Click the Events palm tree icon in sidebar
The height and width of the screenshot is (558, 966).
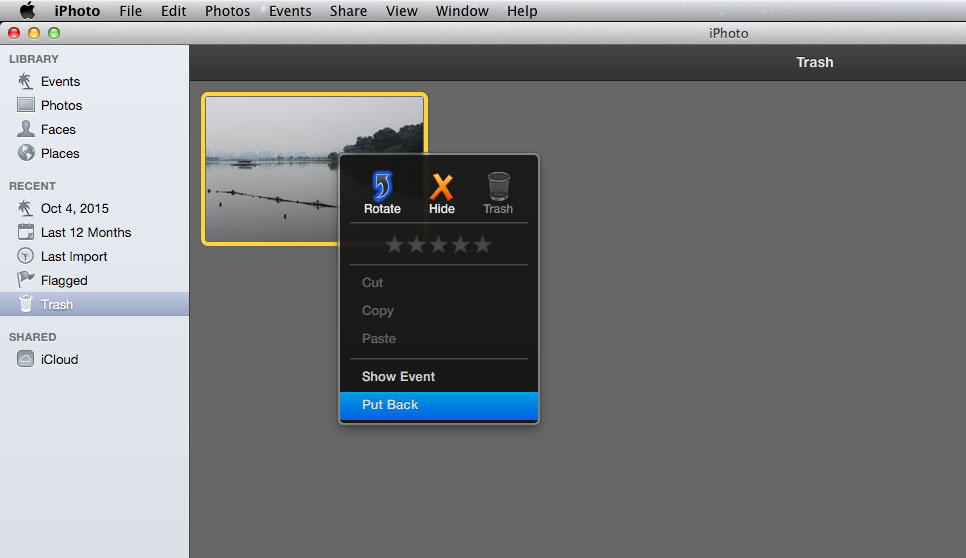pyautogui.click(x=26, y=81)
